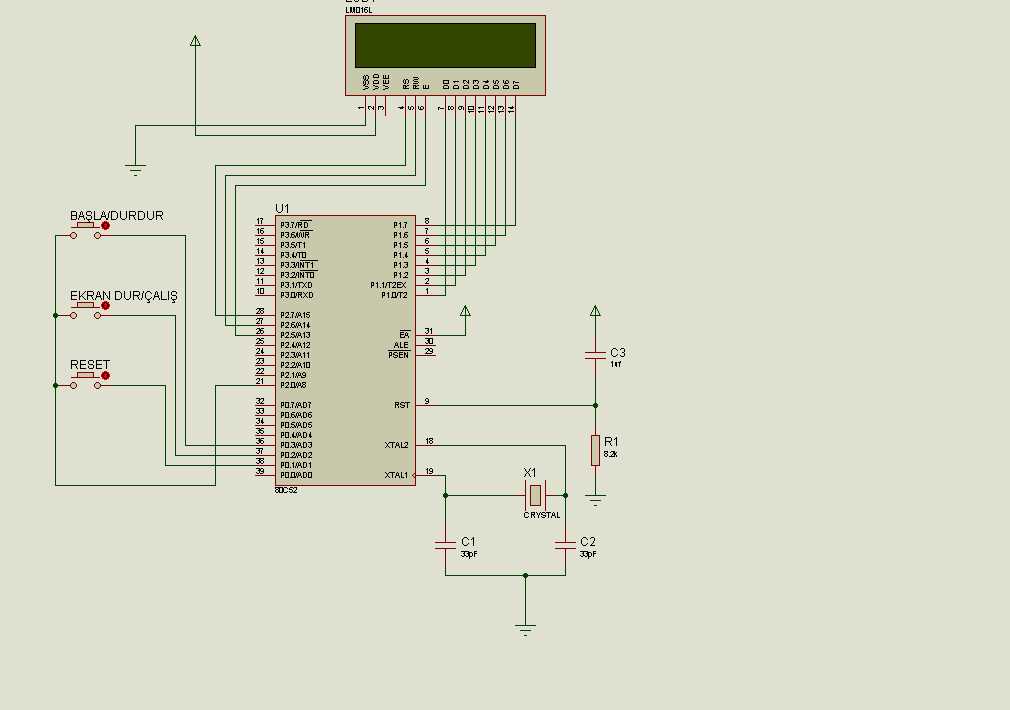Click the ALE pin label
1010x710 pixels.
(x=401, y=345)
